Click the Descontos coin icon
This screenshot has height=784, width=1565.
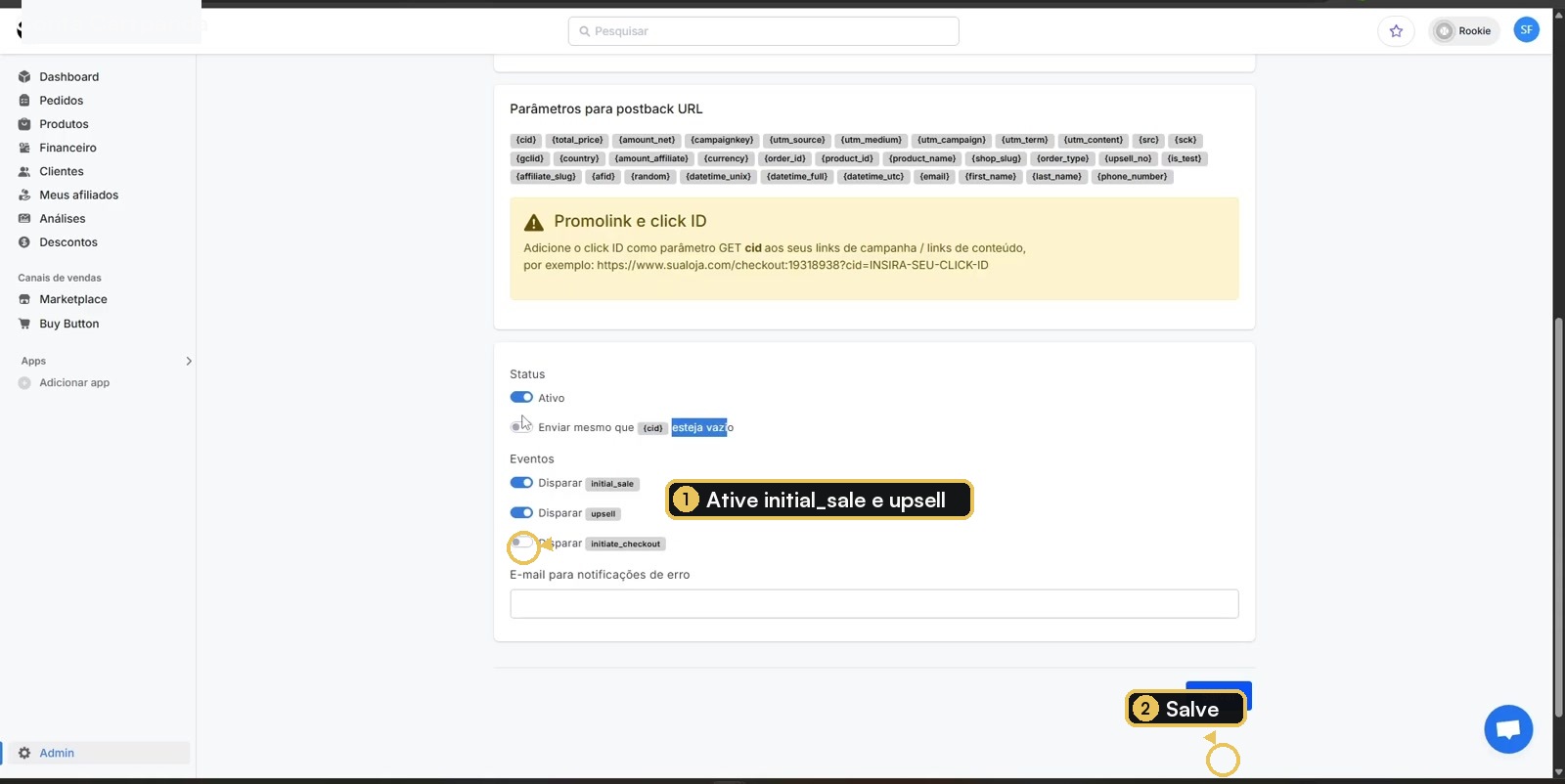24,241
